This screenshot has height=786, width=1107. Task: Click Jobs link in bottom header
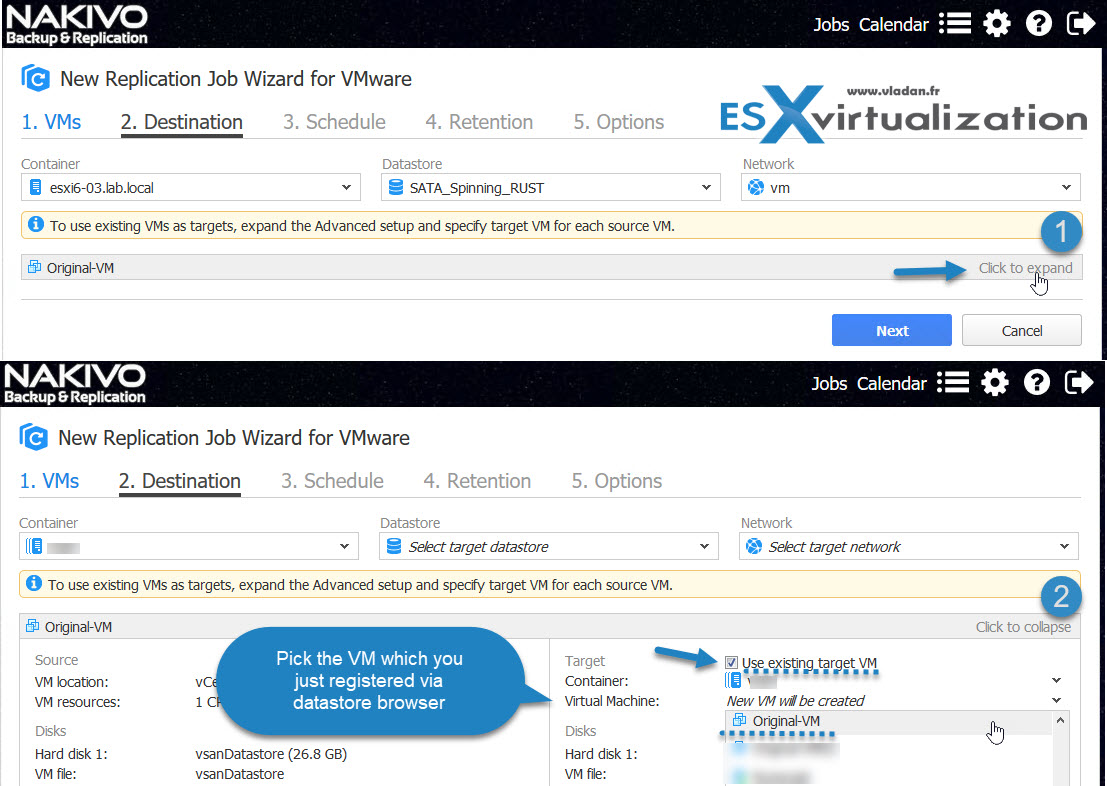click(x=829, y=383)
